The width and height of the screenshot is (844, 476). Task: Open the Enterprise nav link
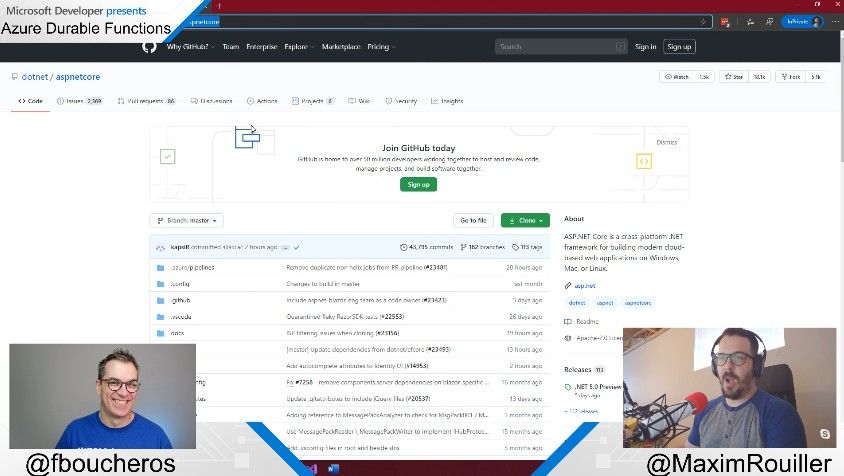[x=262, y=47]
